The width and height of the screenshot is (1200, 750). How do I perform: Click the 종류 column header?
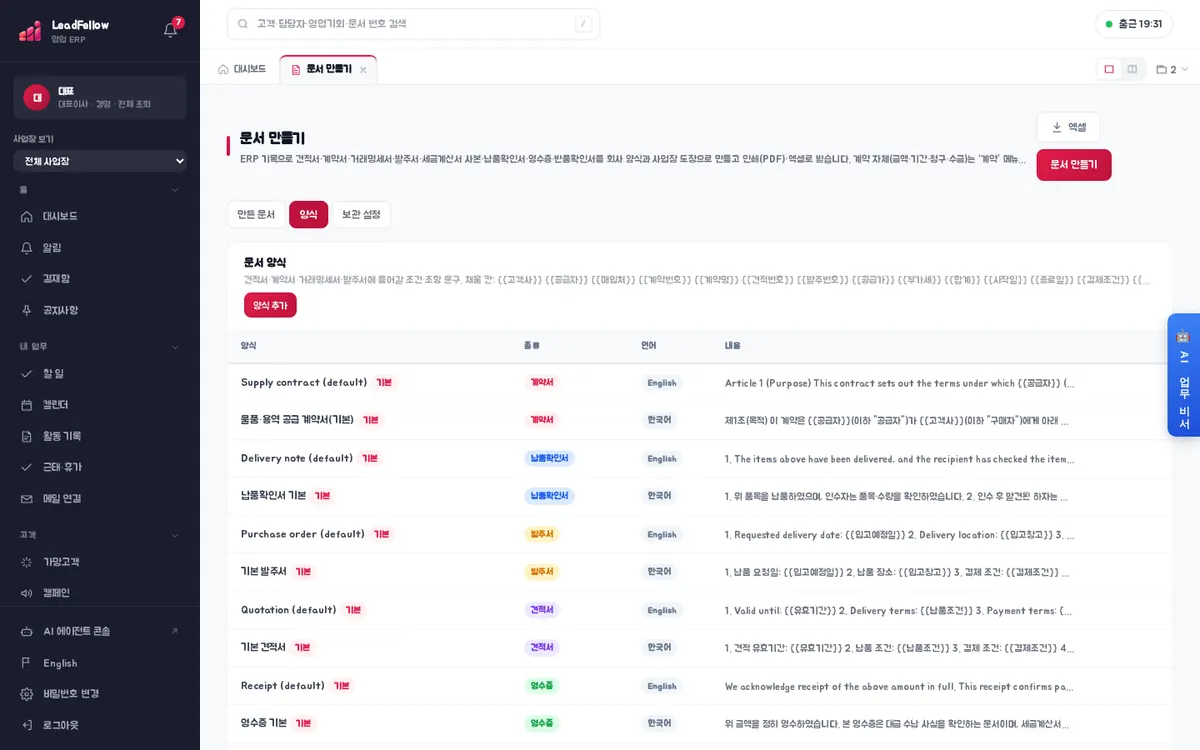(x=532, y=345)
